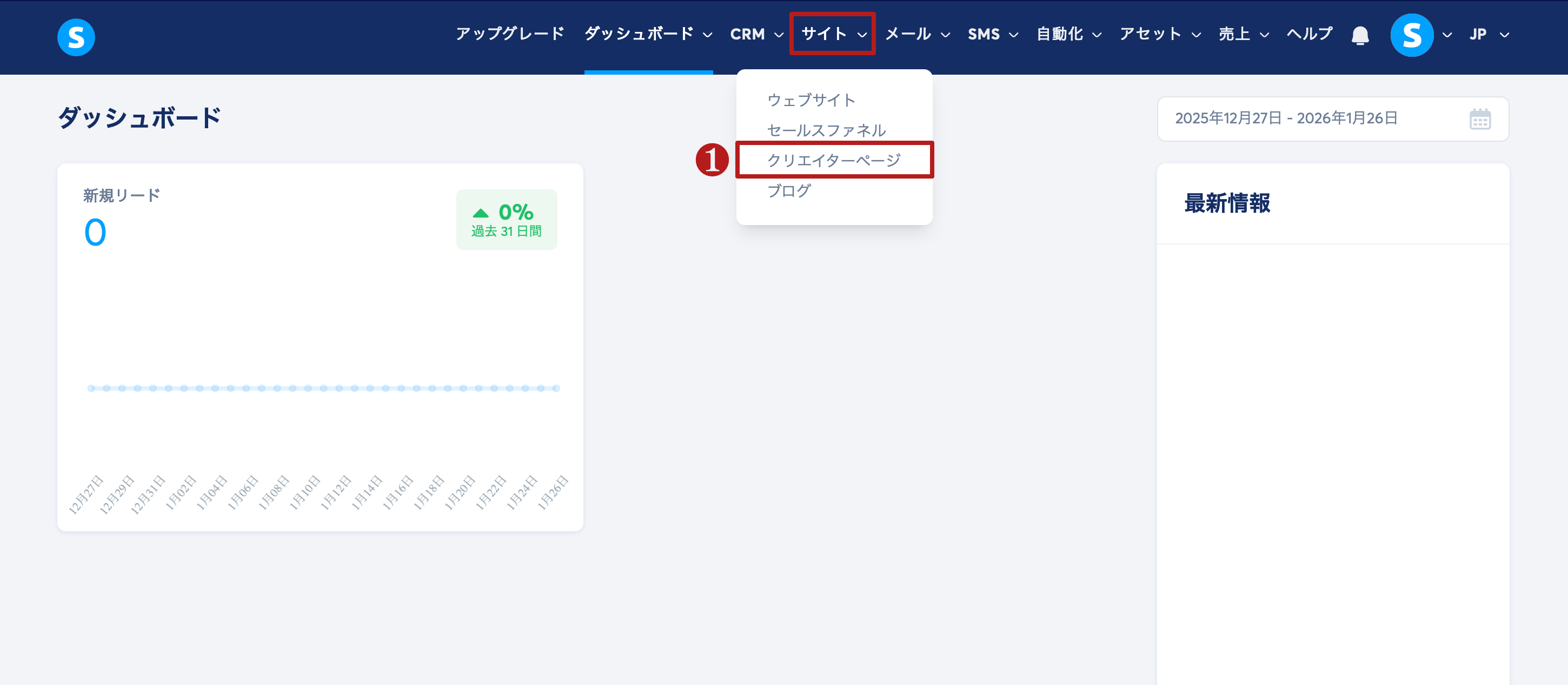Open the アセット menu
Viewport: 1568px width, 685px height.
[1160, 34]
